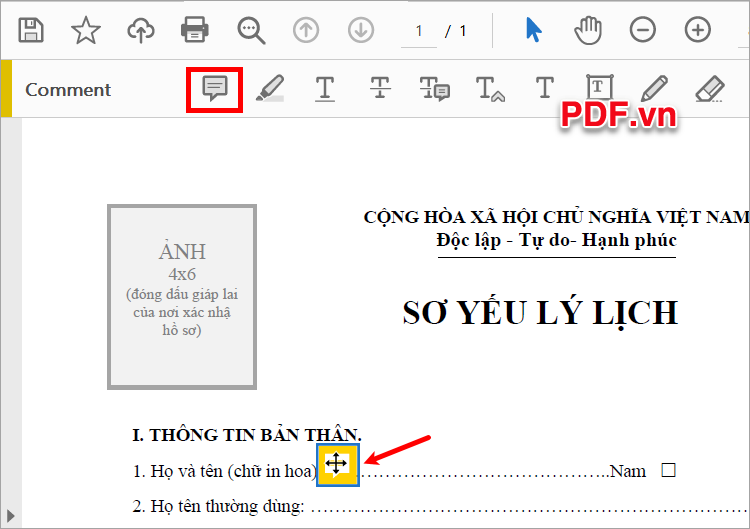Select the Add note to replace text tool
Image resolution: width=750 pixels, height=529 pixels.
coord(435,88)
